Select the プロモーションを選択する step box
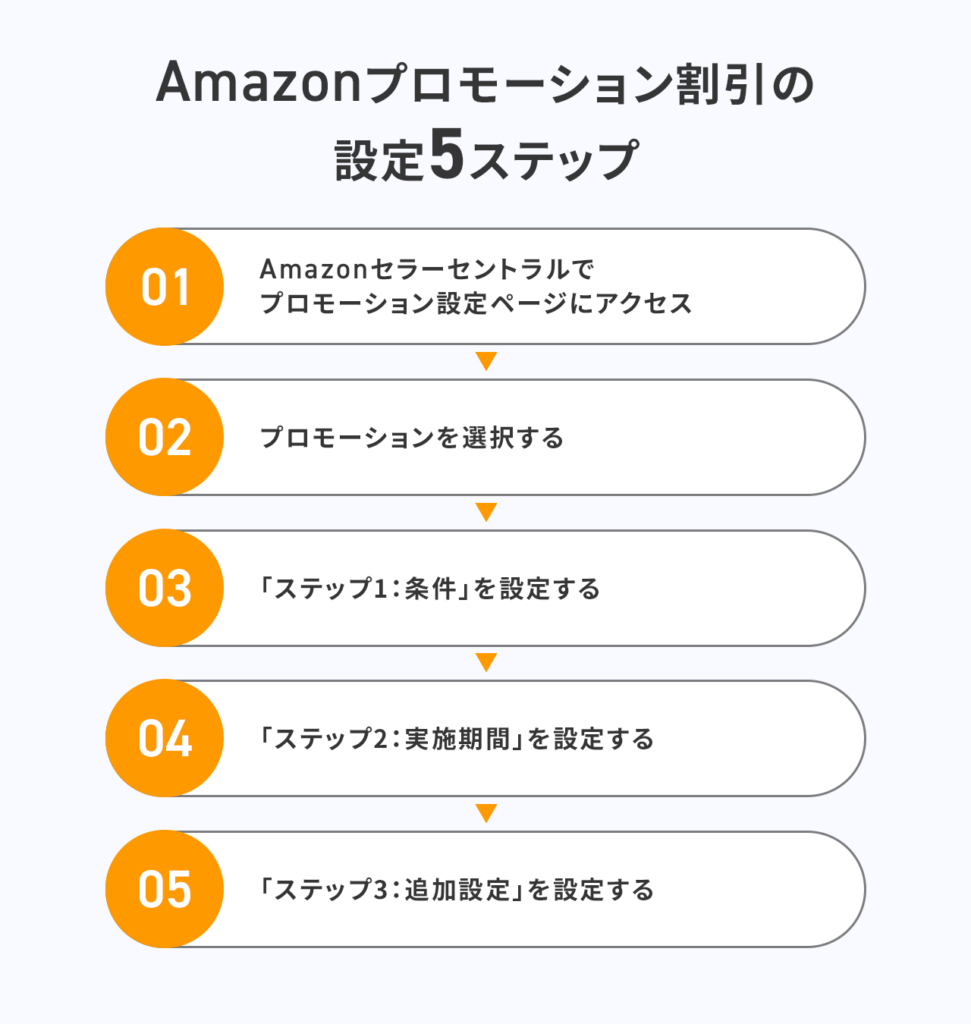The height and width of the screenshot is (1024, 971). pos(485,437)
